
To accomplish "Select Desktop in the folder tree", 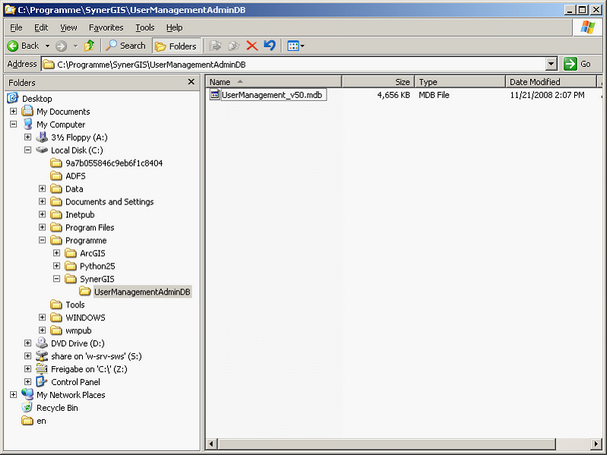I will click(37, 99).
